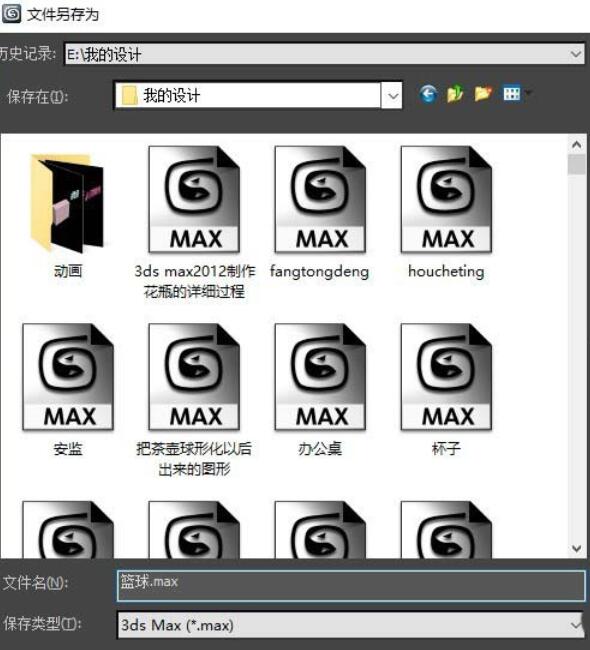Click the fangtongdeng file name label
The width and height of the screenshot is (590, 650).
(x=320, y=272)
